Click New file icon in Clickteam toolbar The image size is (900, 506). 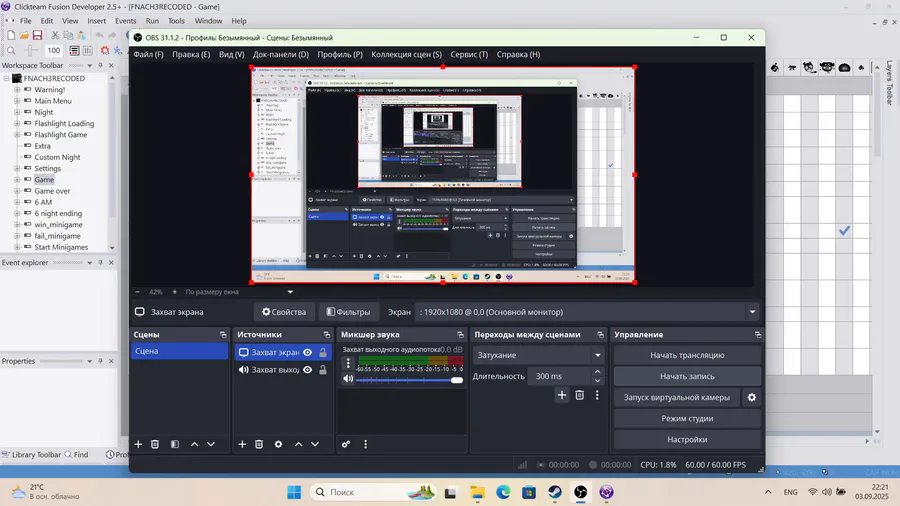(x=11, y=36)
